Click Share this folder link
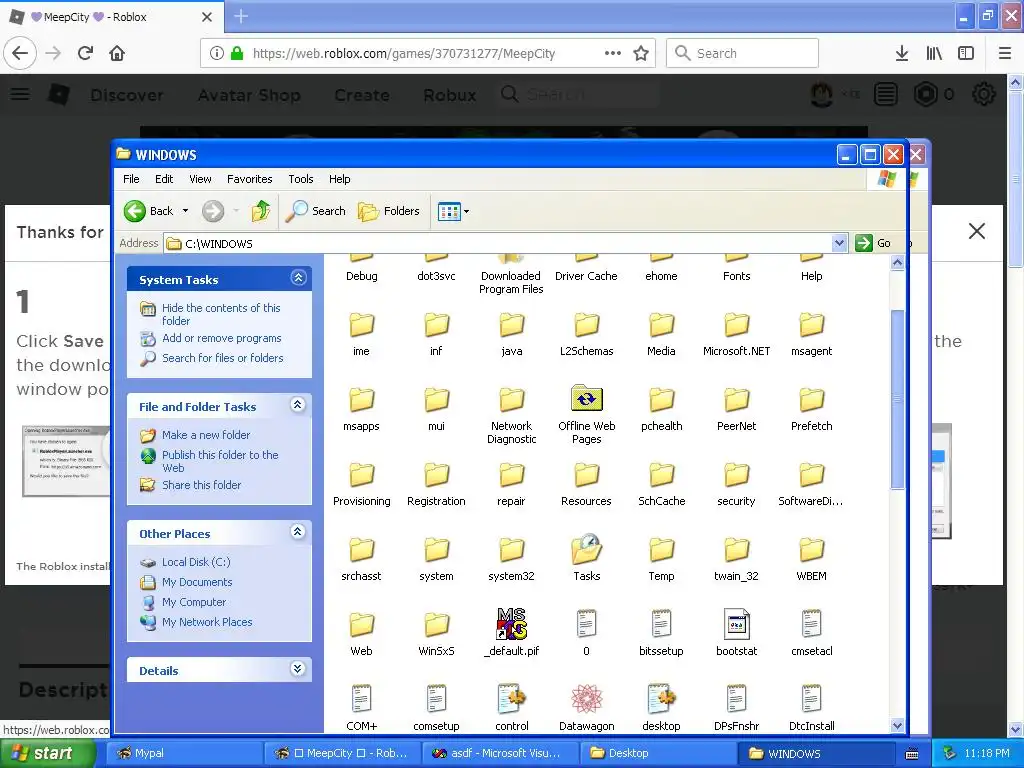The width and height of the screenshot is (1024, 768). [x=202, y=485]
